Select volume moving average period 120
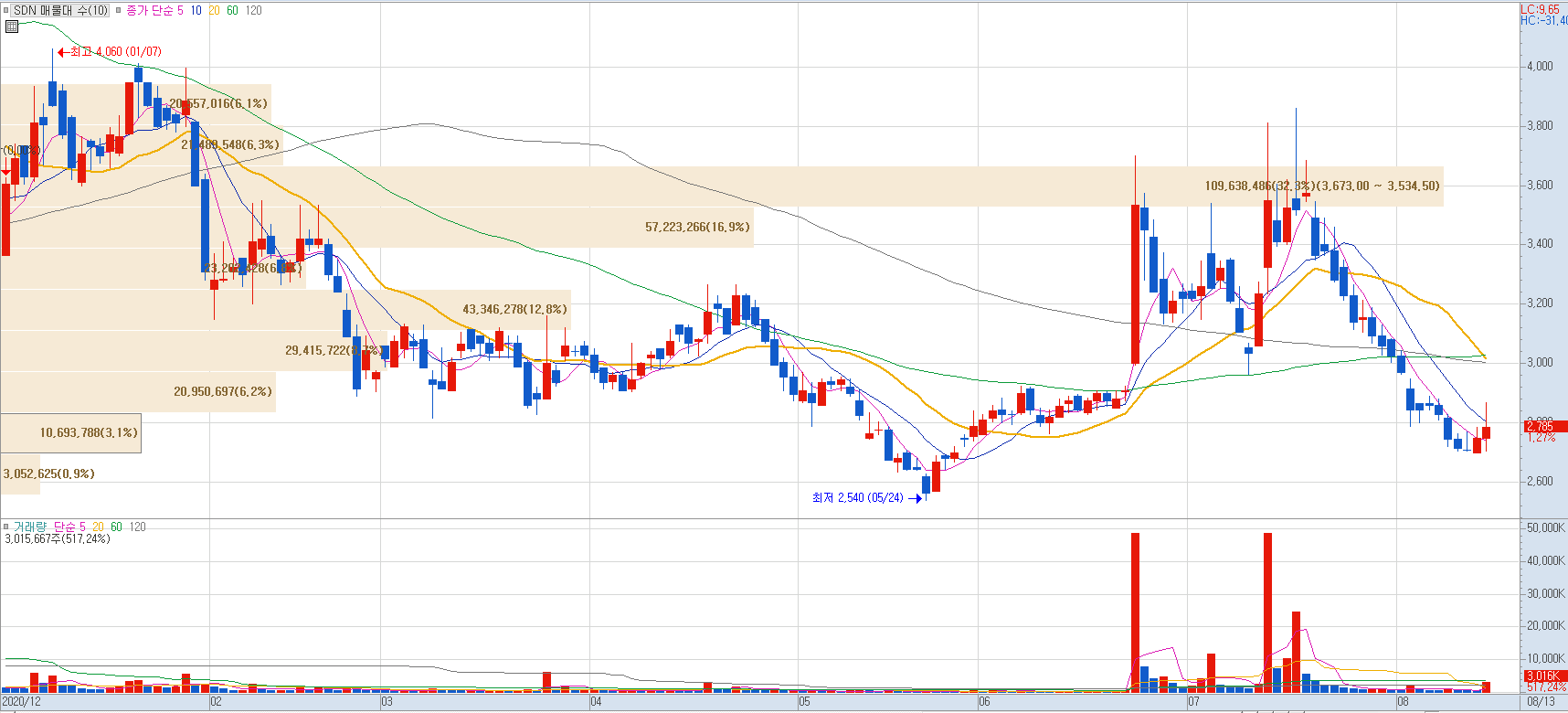1568x713 pixels. click(137, 527)
